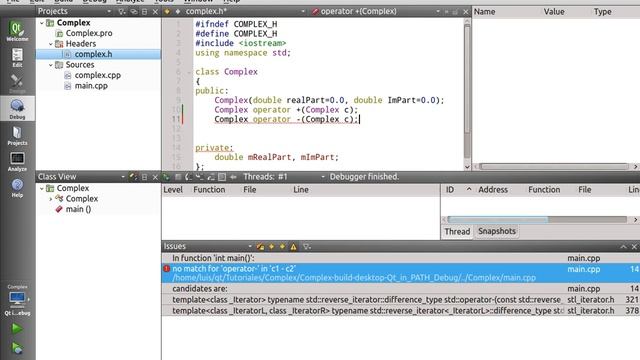
Task: Minimize the Issues output pane
Action: [x=623, y=247]
